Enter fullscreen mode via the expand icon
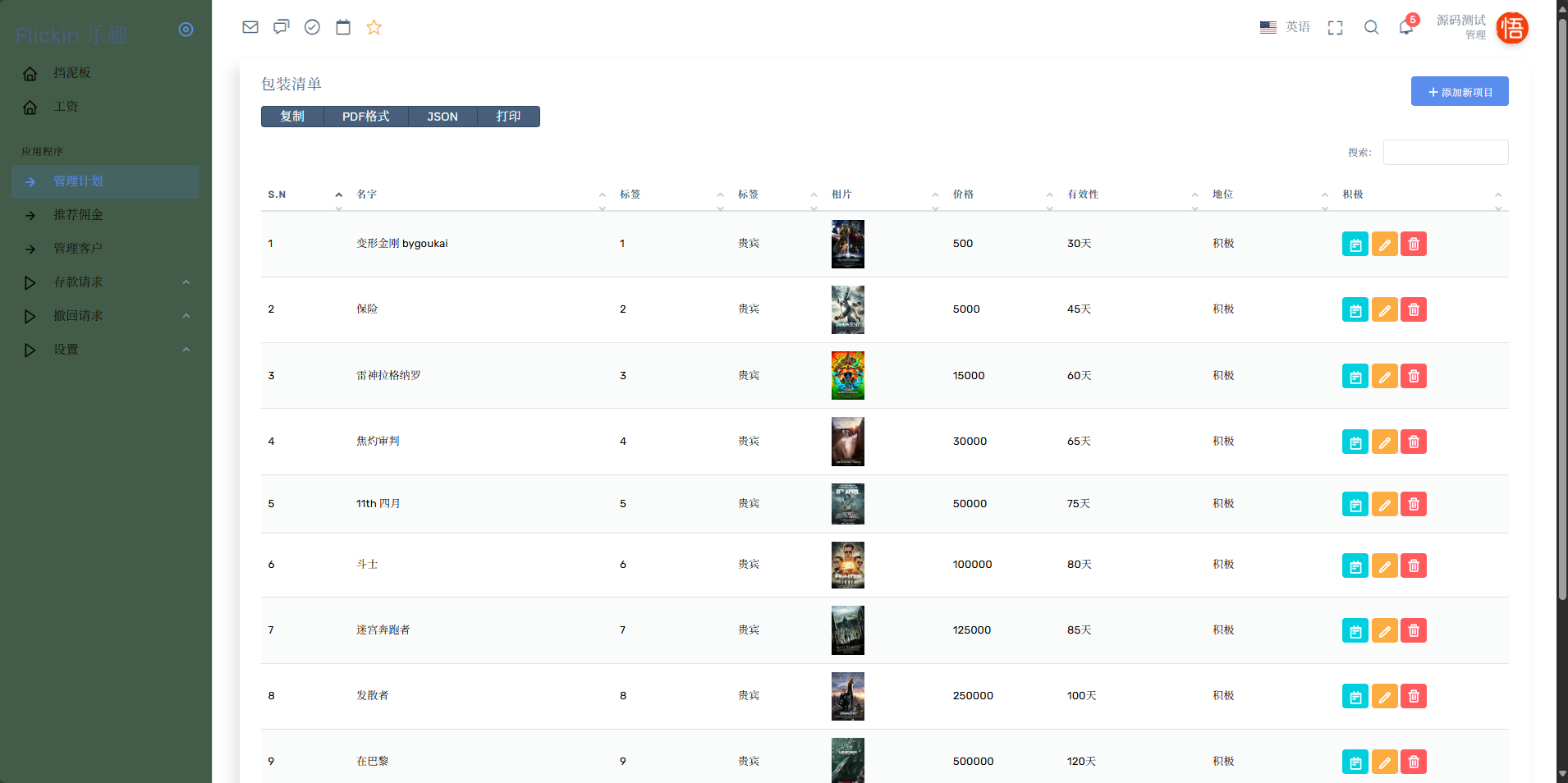 click(x=1335, y=28)
